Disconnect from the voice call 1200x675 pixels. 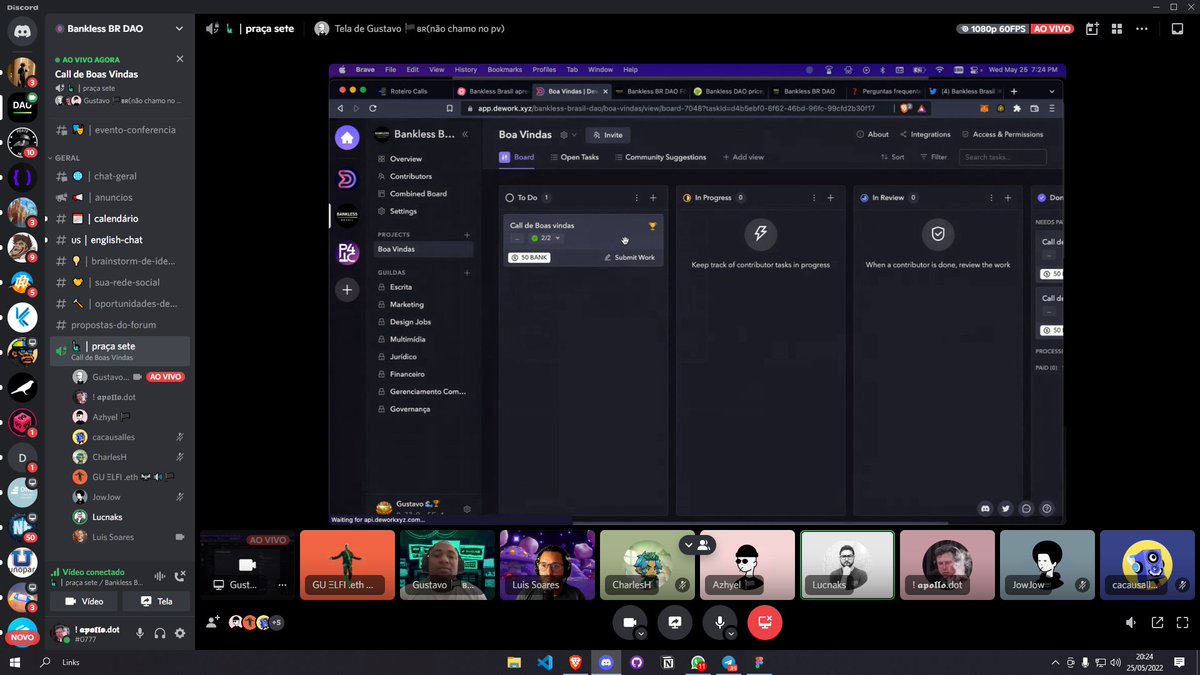(180, 576)
